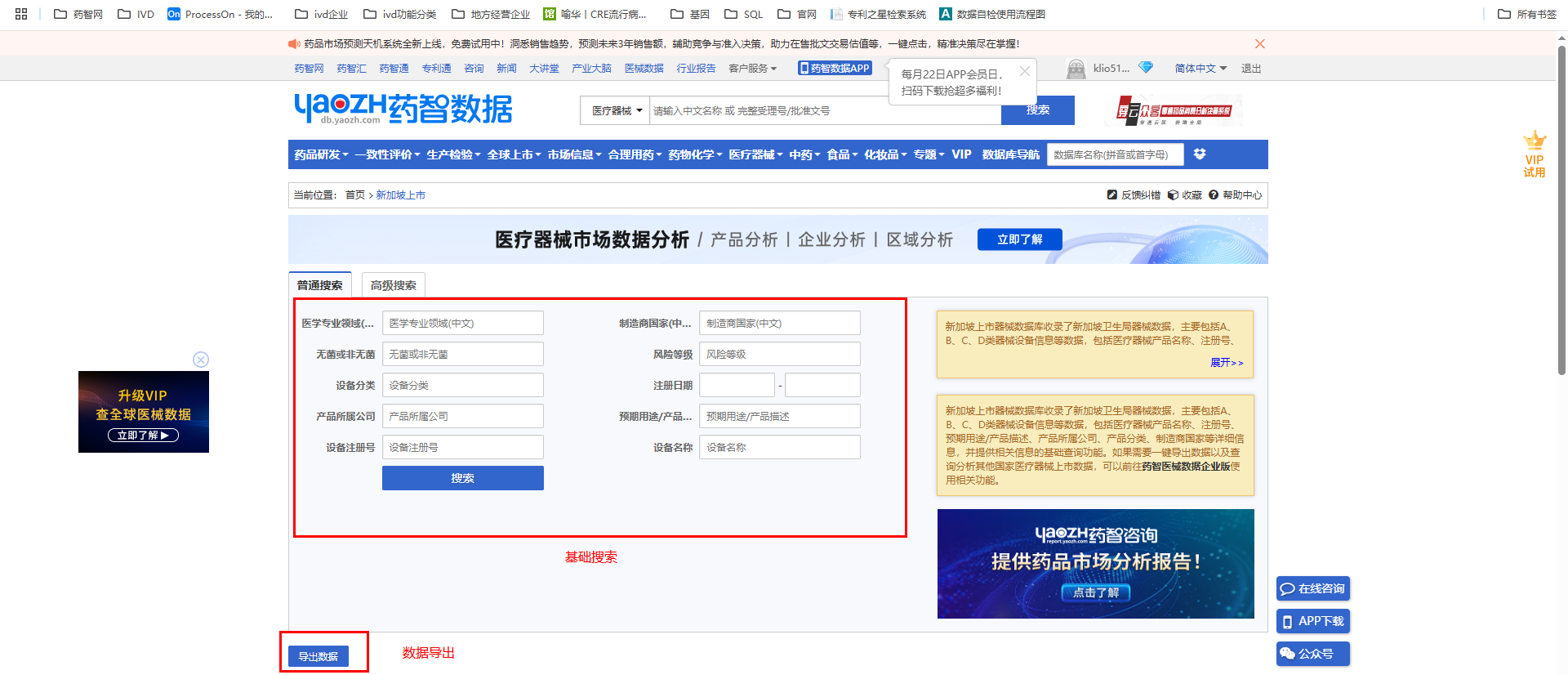Open the ivd企业 bookmark folder
This screenshot has height=675, width=1568.
[x=321, y=14]
